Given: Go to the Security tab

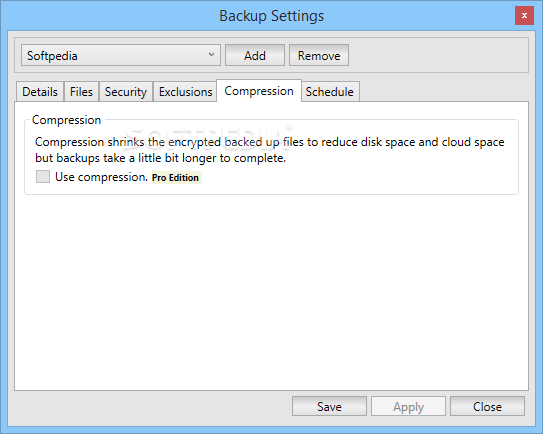Looking at the screenshot, I should [126, 92].
